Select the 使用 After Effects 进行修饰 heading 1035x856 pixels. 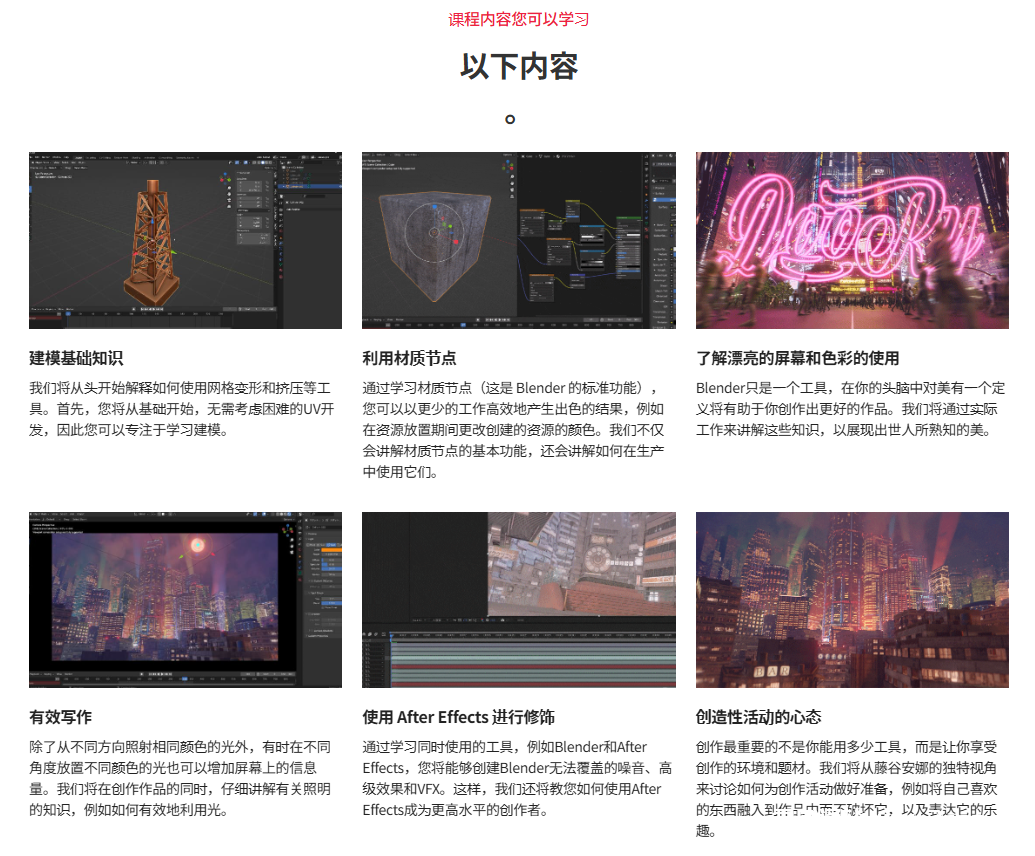458,717
